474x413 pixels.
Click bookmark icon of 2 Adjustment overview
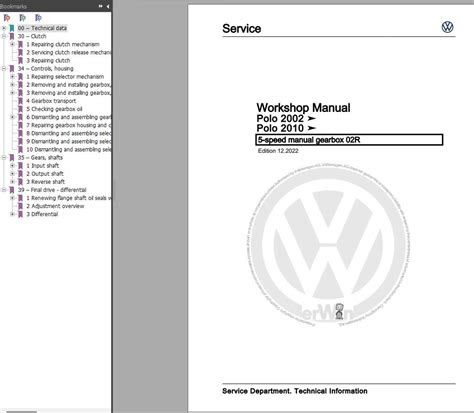[x=20, y=206]
